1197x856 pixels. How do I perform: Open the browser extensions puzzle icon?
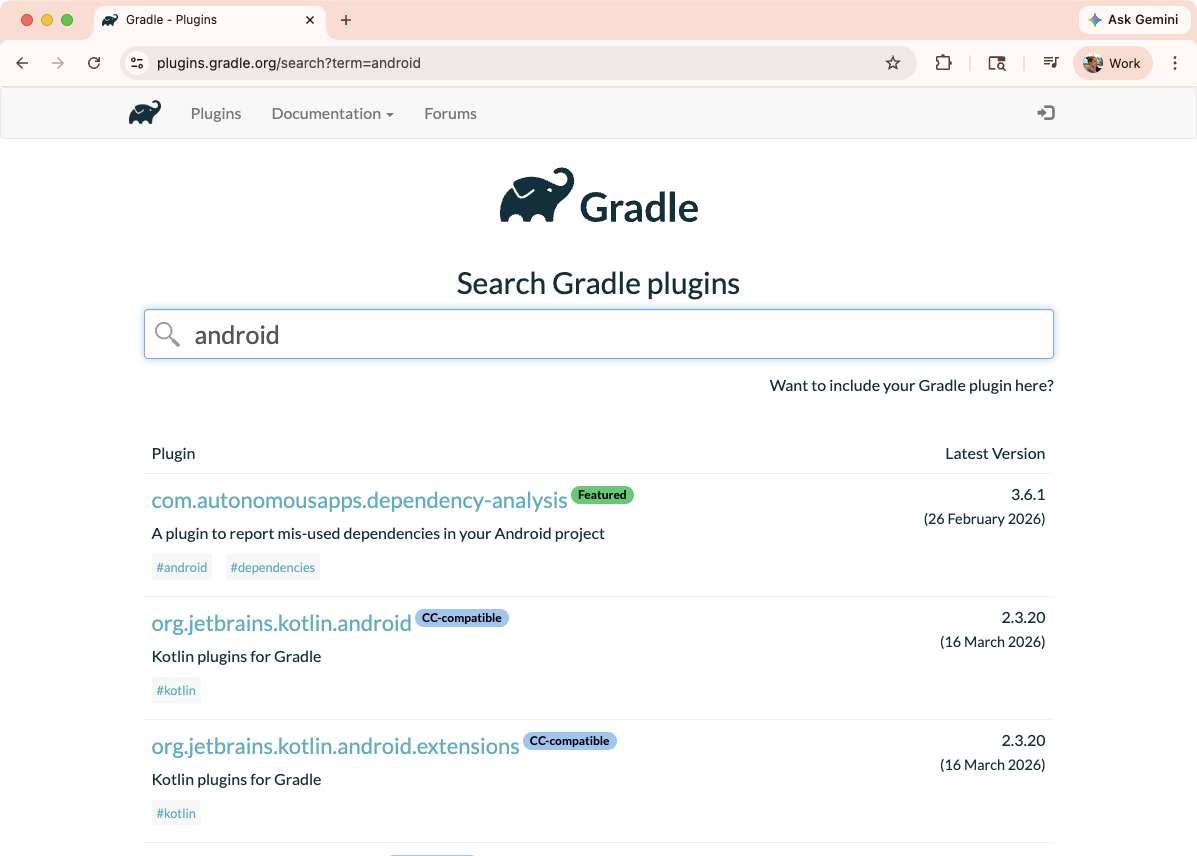943,63
